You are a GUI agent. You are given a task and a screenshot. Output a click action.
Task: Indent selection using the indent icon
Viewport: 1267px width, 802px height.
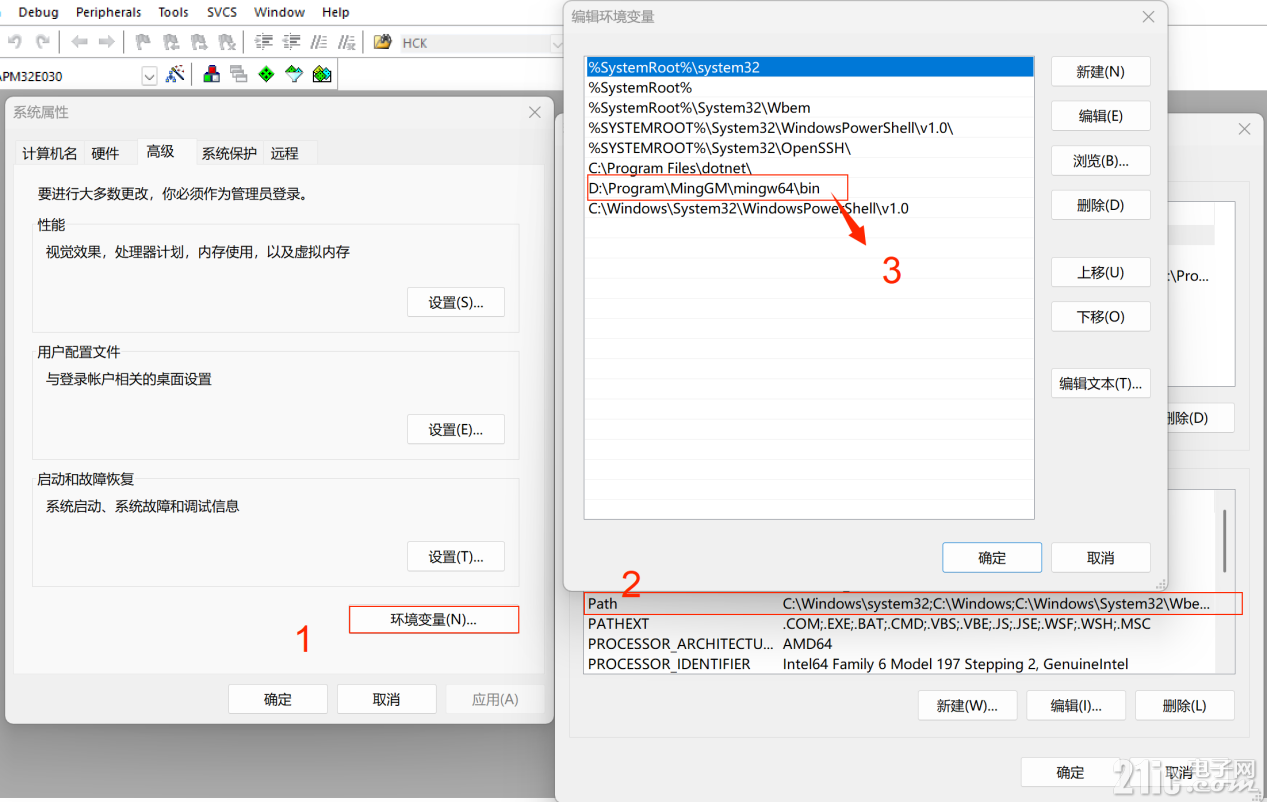coord(262,42)
